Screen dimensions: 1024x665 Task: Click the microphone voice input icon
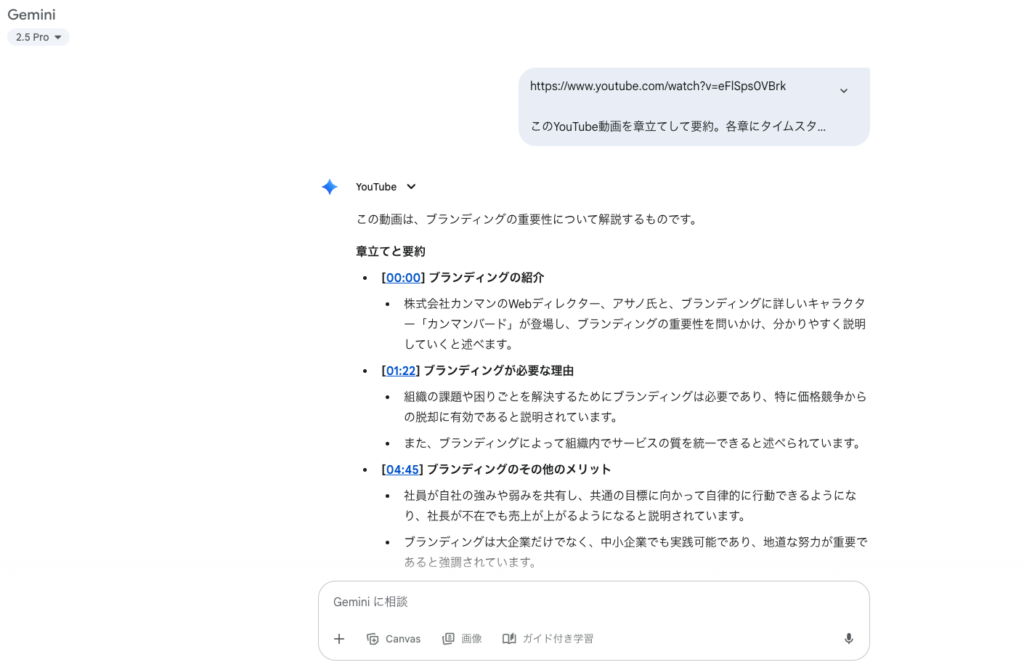(848, 639)
